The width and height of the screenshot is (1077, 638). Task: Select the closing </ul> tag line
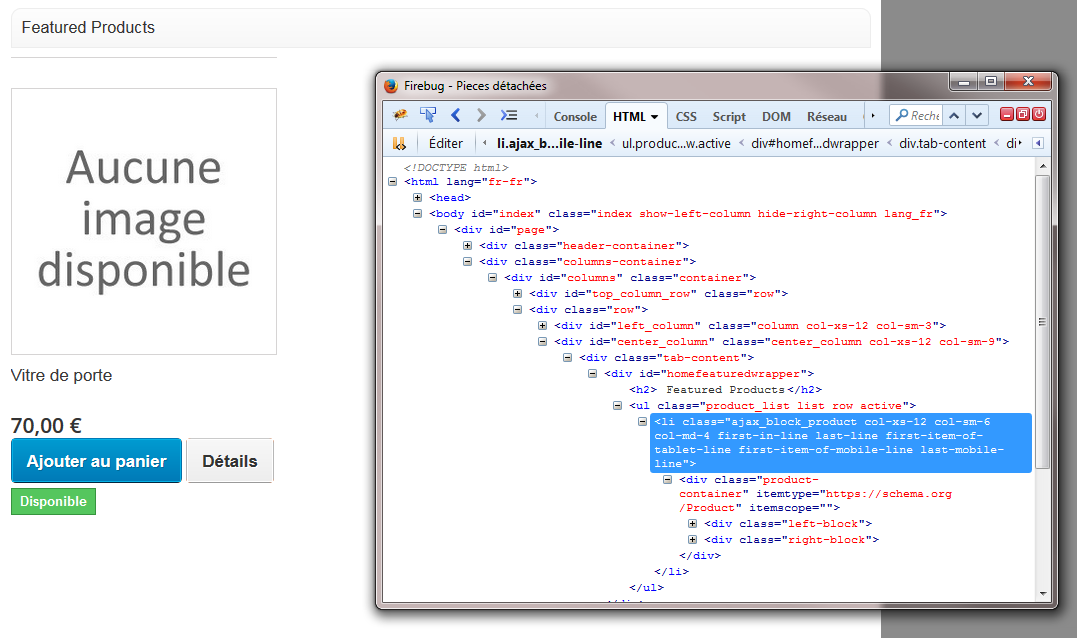point(646,587)
